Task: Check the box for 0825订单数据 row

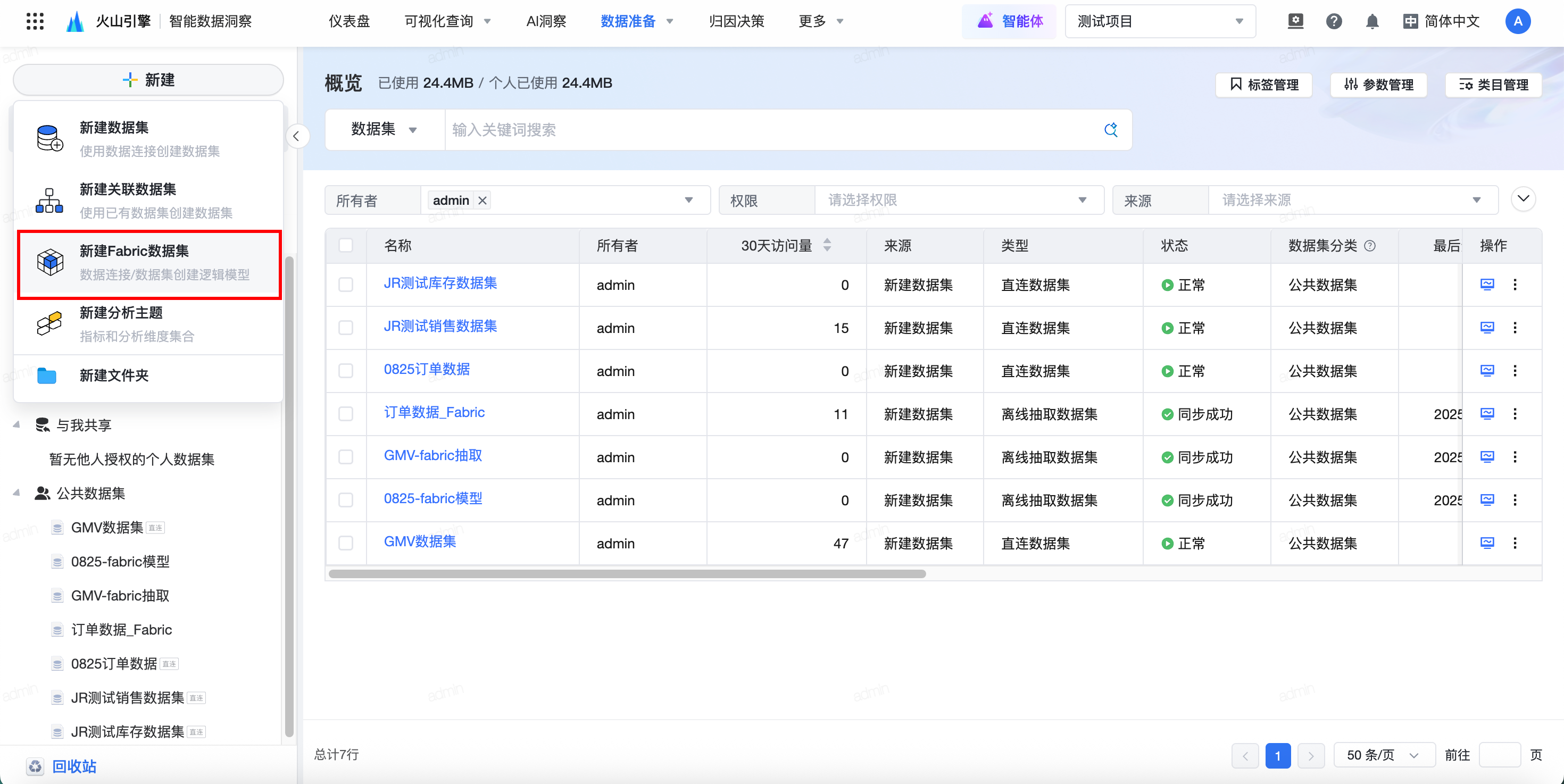Action: pyautogui.click(x=346, y=371)
